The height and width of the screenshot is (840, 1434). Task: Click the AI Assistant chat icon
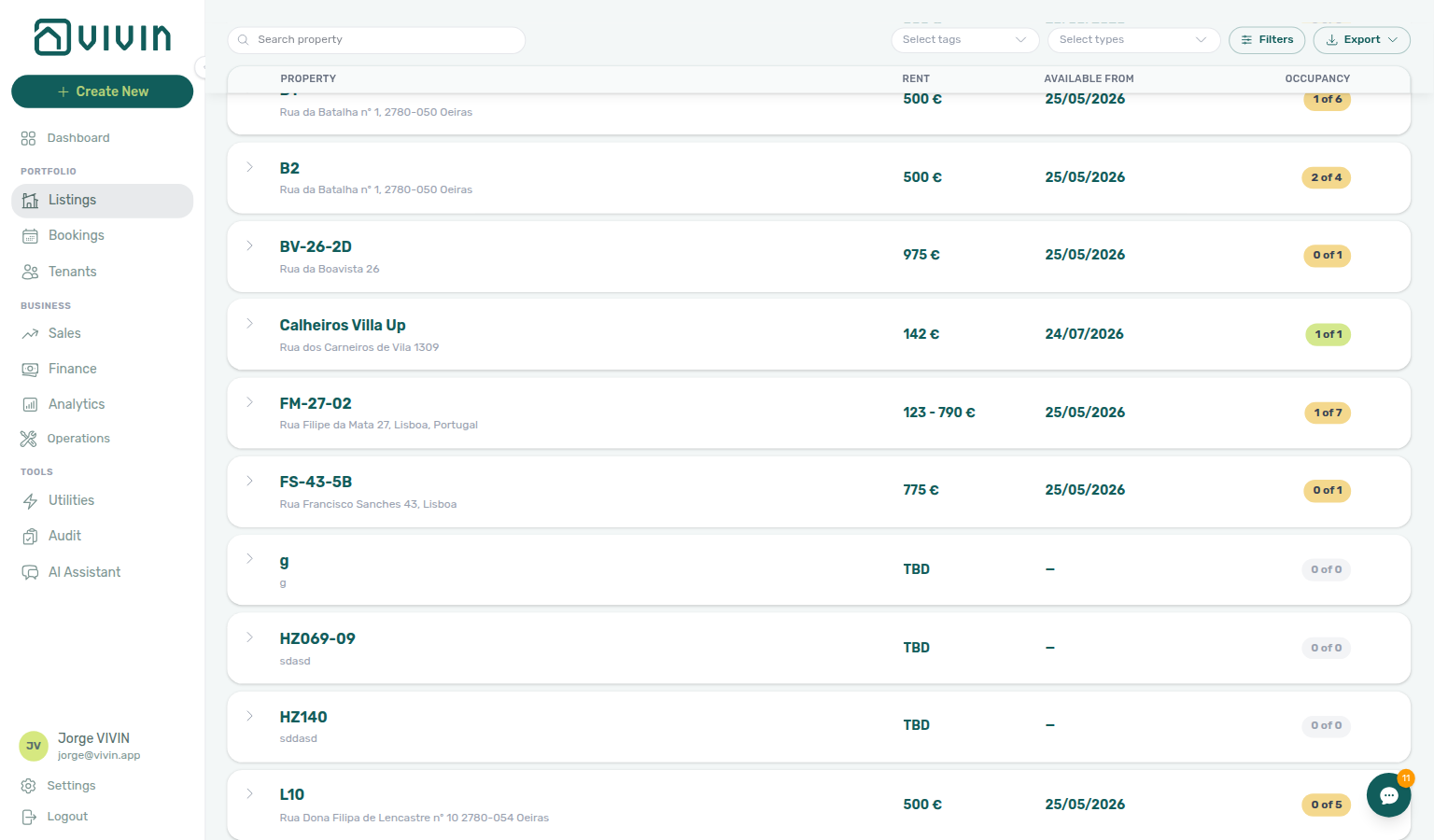[30, 572]
